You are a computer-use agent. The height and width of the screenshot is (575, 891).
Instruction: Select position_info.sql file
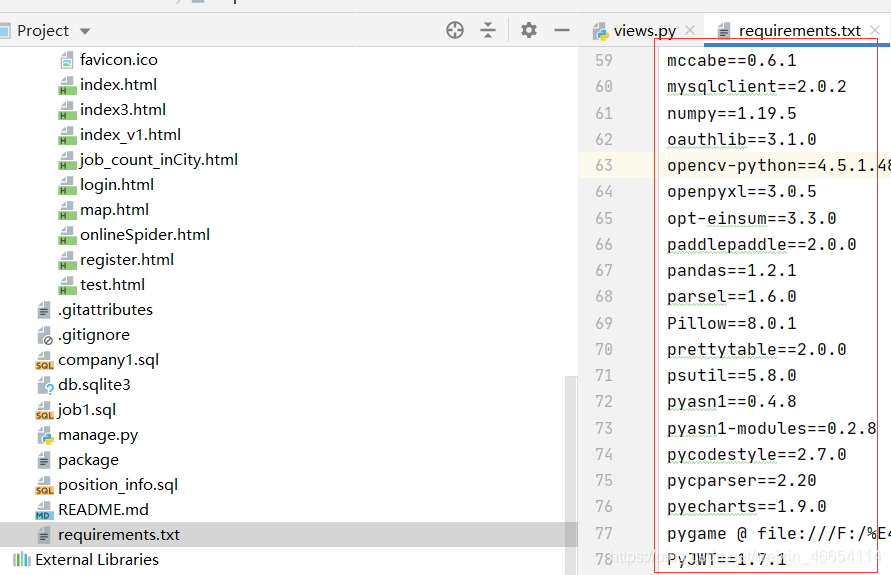pos(118,485)
